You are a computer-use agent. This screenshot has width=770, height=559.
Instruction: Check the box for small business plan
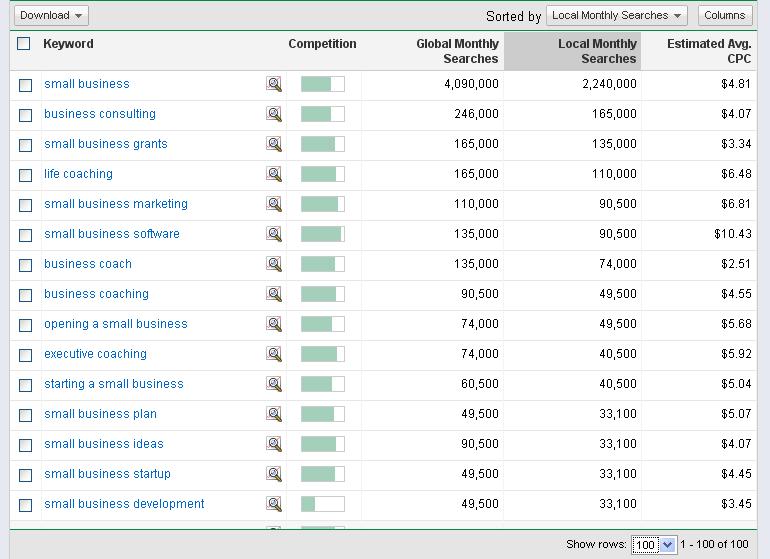(x=26, y=415)
